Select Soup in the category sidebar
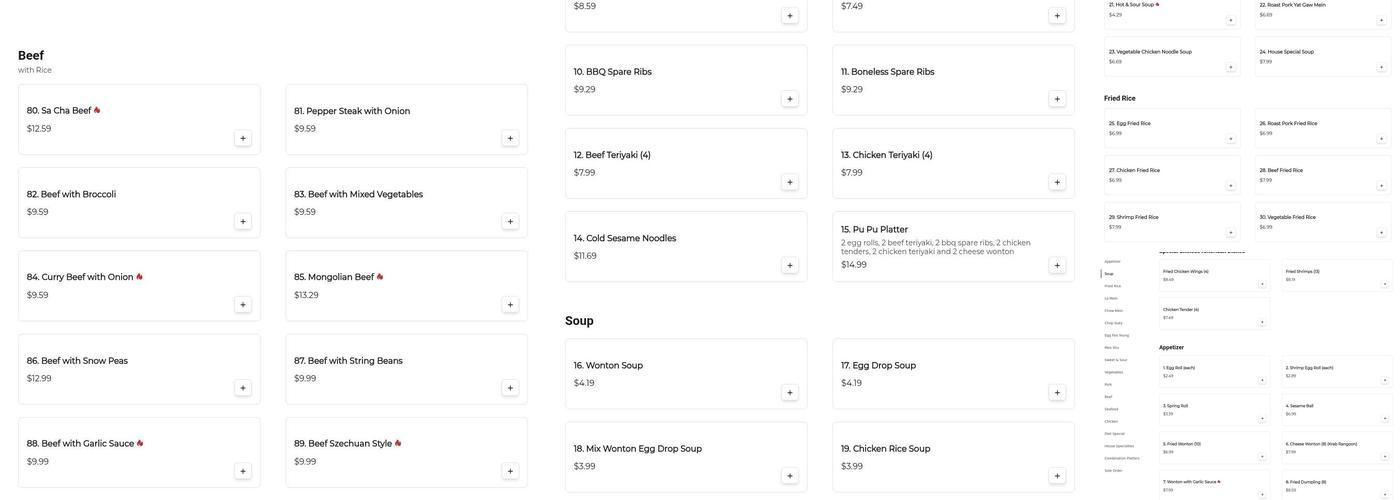 1109,274
